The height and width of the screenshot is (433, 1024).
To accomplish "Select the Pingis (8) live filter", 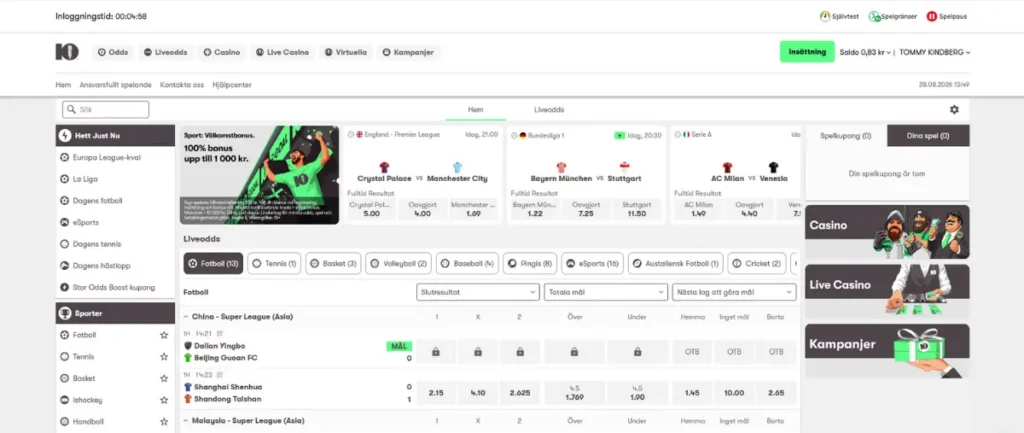I will (x=530, y=264).
